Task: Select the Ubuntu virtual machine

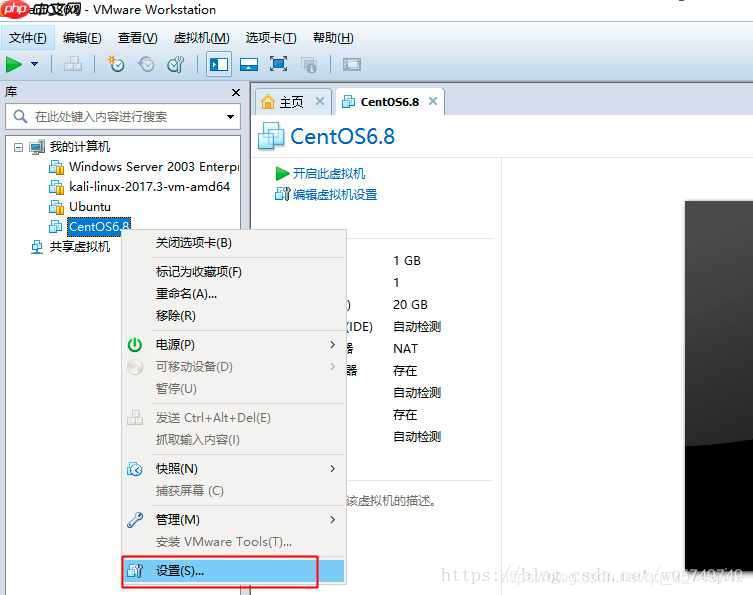Action: pos(90,207)
